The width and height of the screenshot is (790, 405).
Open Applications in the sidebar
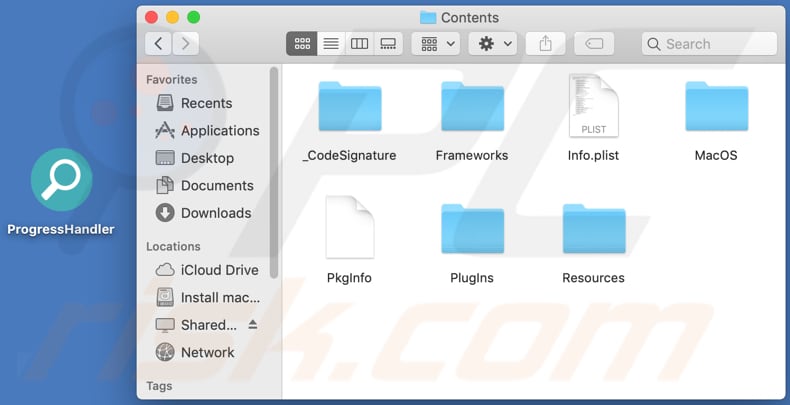[208, 130]
